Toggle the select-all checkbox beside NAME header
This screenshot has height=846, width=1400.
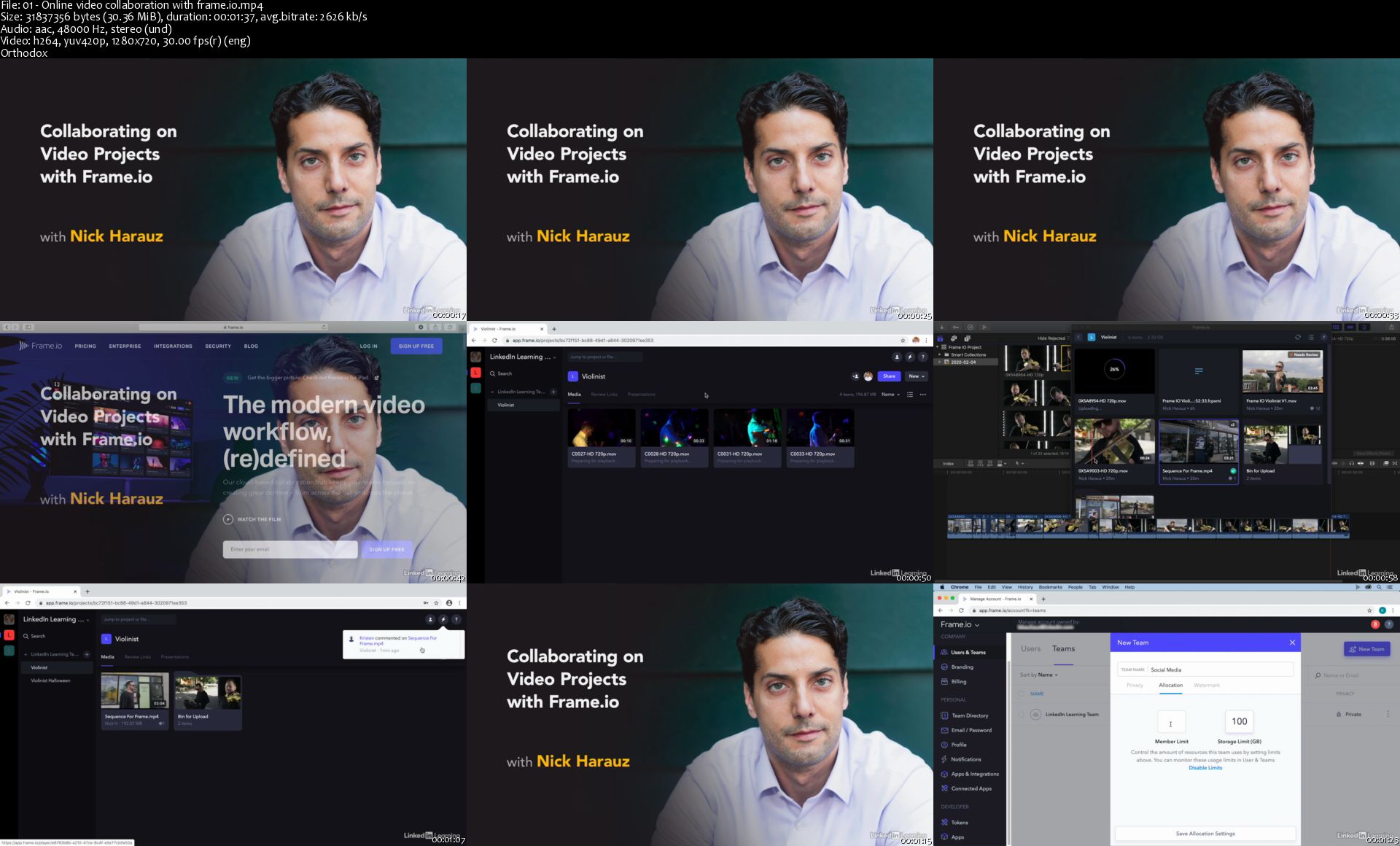(1021, 694)
